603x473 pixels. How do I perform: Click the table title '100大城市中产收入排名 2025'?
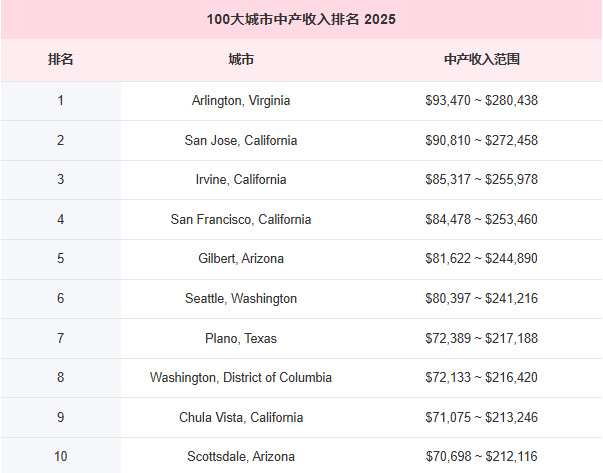301,19
